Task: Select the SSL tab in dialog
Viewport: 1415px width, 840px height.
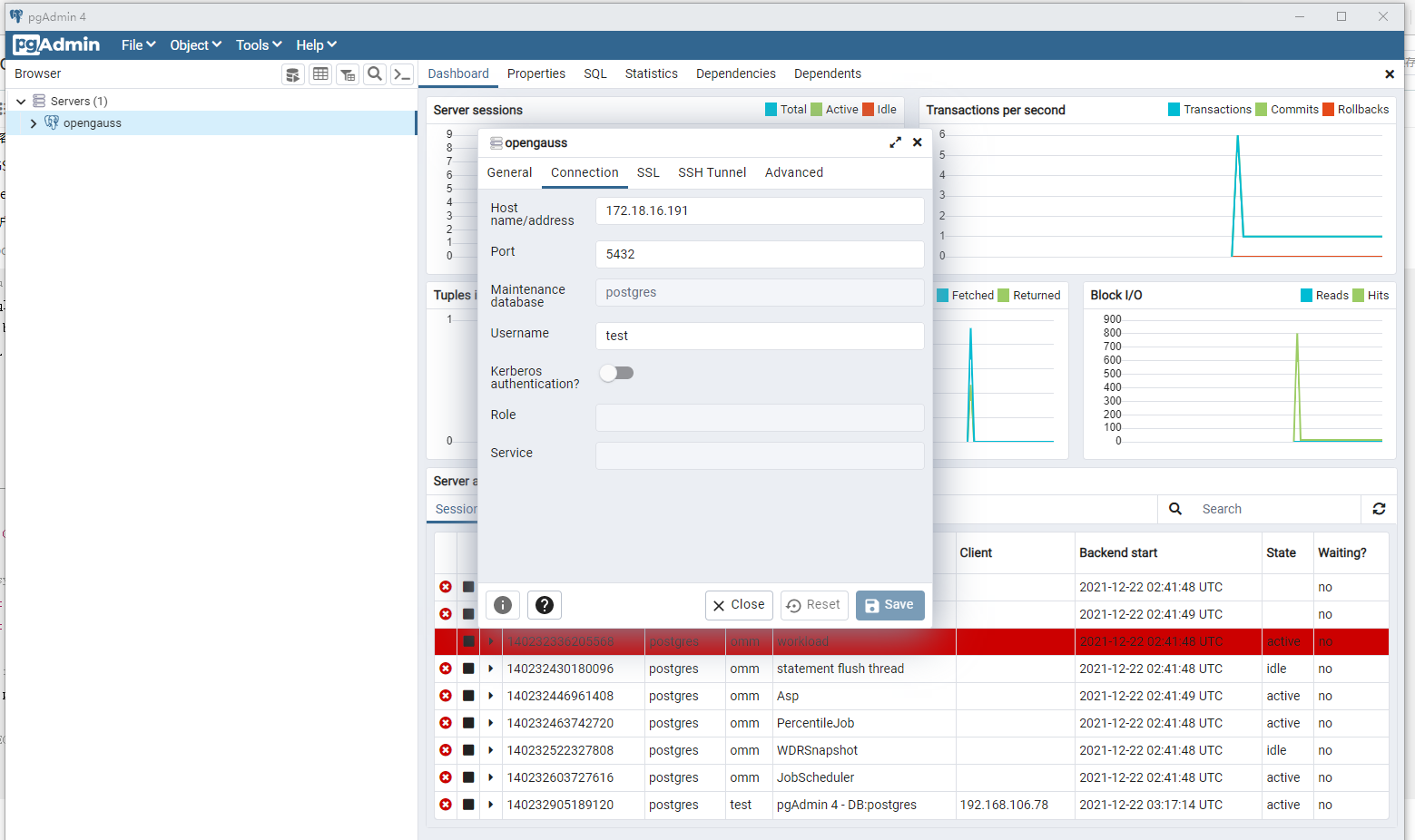Action: pyautogui.click(x=648, y=172)
